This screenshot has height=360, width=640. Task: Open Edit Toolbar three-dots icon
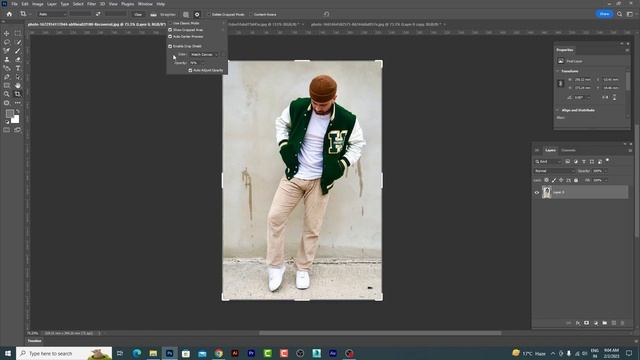pos(18,103)
